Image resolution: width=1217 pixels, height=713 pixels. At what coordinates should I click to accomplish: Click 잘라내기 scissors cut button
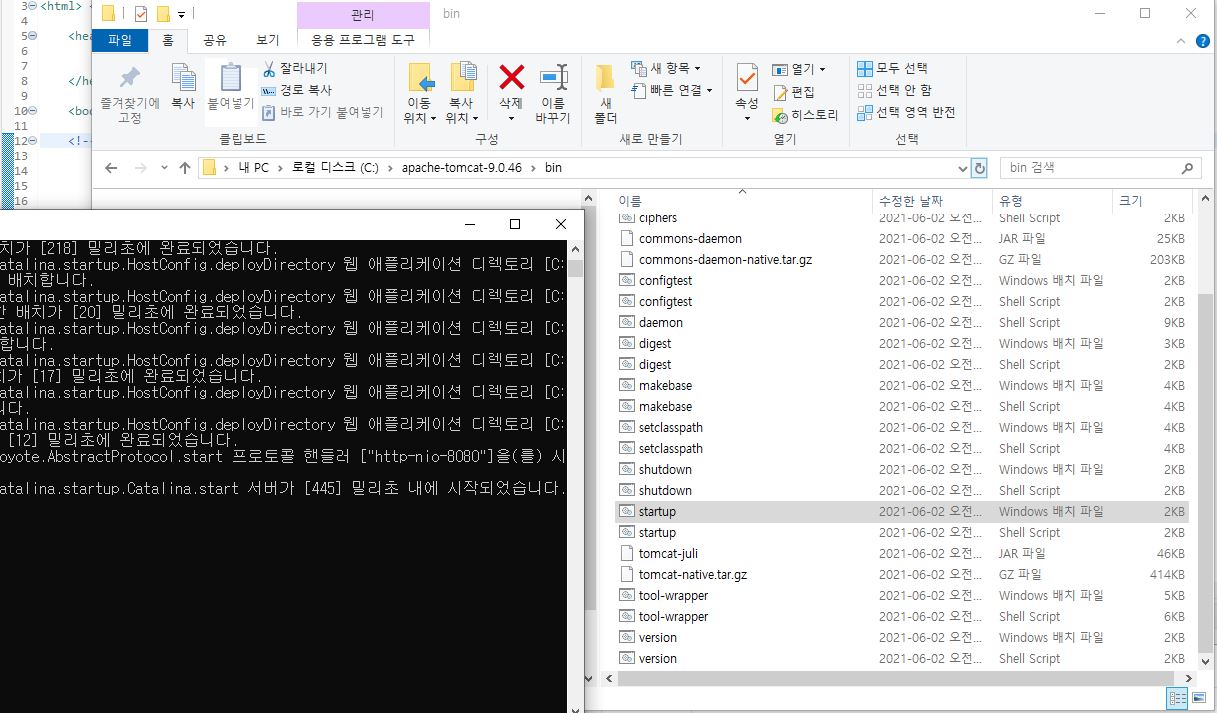click(295, 68)
